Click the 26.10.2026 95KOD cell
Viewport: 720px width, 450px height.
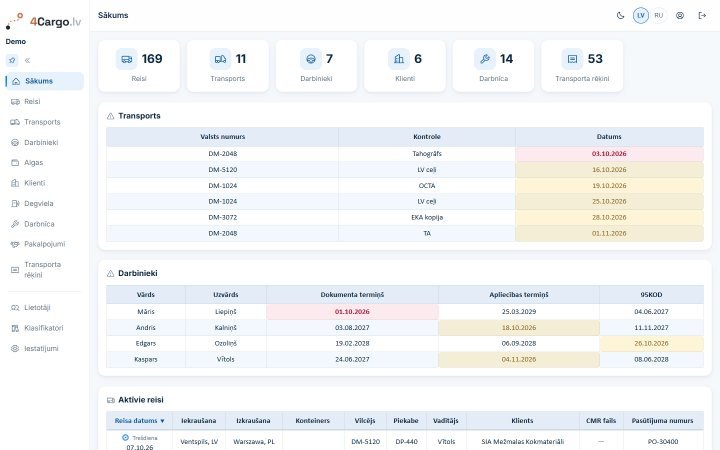coord(651,343)
